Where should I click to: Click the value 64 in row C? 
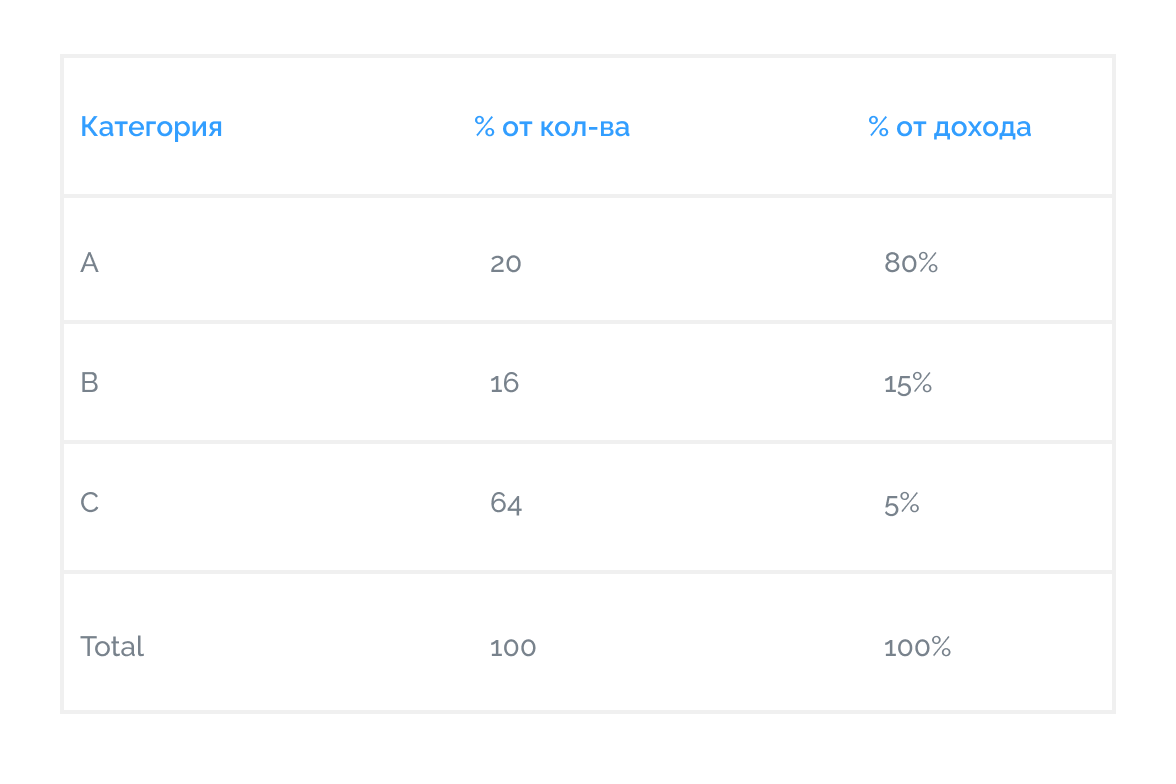(x=506, y=503)
